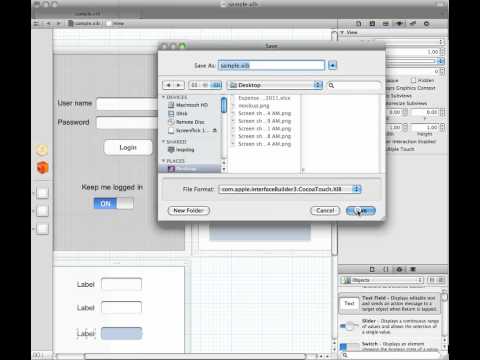The height and width of the screenshot is (360, 480).
Task: Select Macintosh HD in sidebar
Action: click(188, 105)
